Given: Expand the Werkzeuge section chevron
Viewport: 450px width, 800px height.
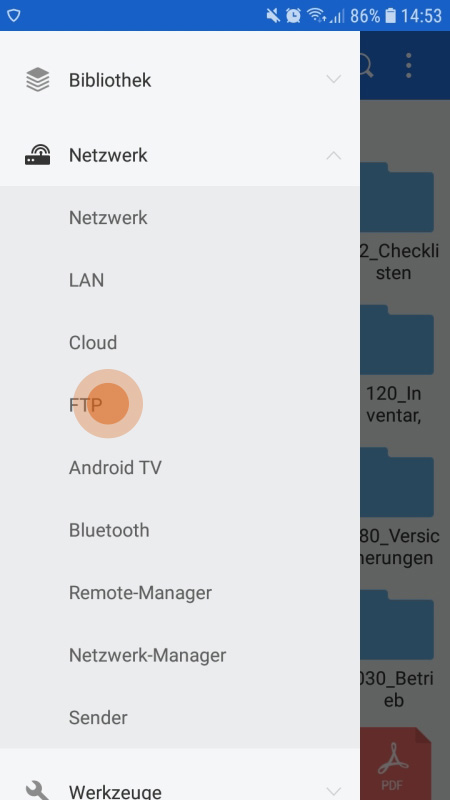Looking at the screenshot, I should click(x=334, y=790).
